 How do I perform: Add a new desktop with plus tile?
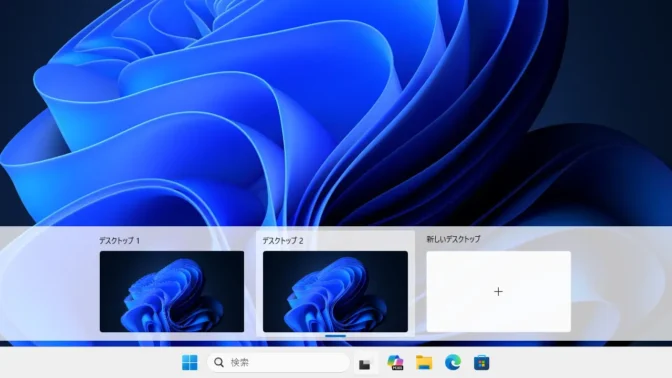coord(498,291)
